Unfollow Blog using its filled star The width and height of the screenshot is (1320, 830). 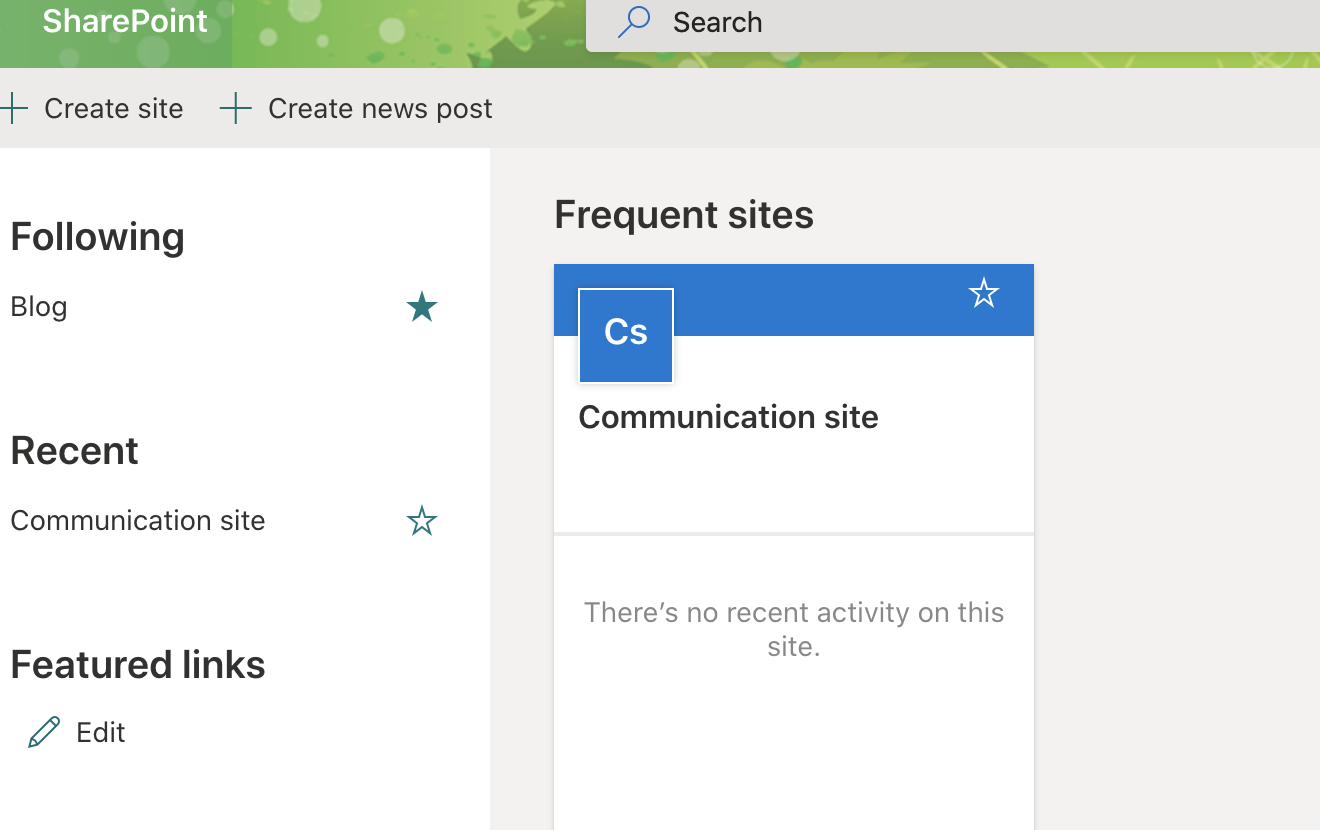coord(422,307)
